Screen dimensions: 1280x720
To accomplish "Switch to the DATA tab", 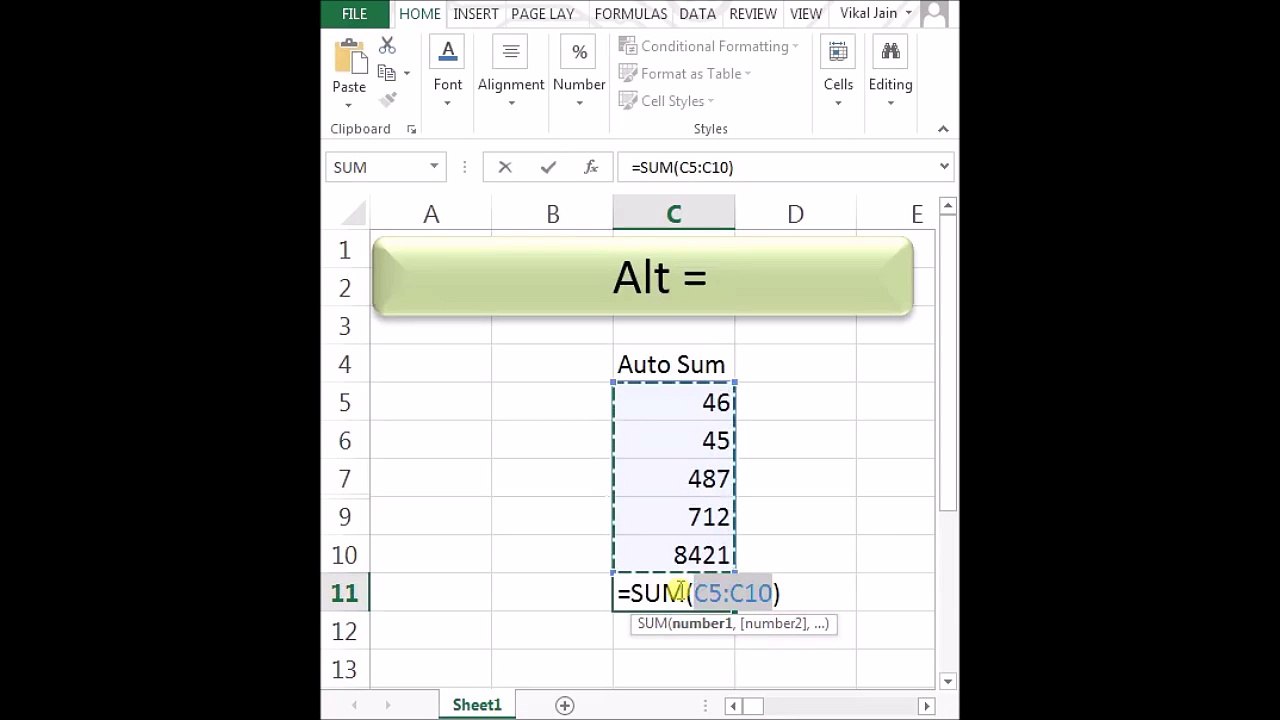I will (x=697, y=14).
